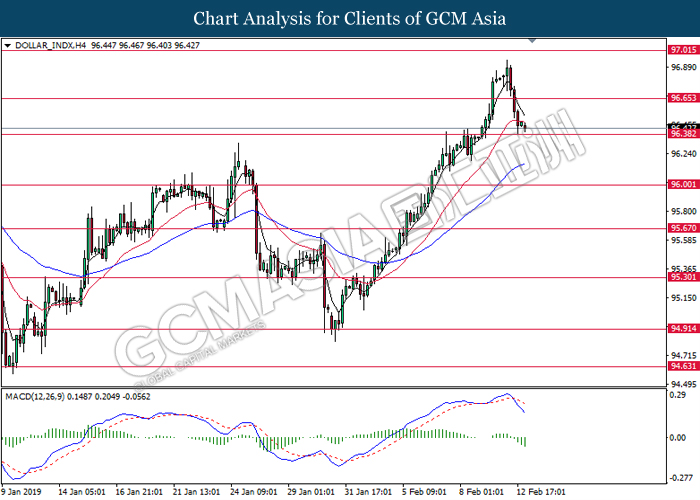Click the Chart Analysis for Clients title
This screenshot has height=500, width=700.
(350, 19)
